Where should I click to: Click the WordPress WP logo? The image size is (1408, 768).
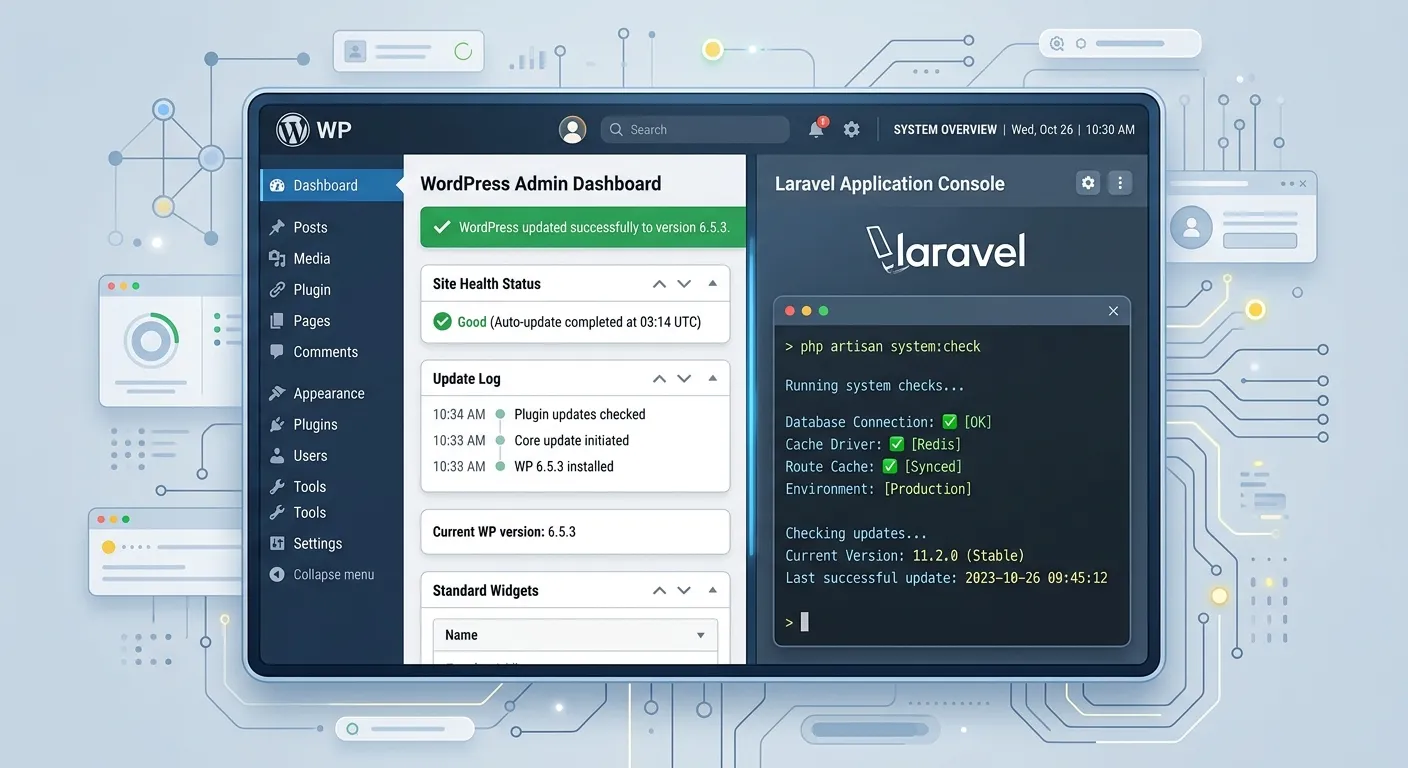pyautogui.click(x=314, y=129)
